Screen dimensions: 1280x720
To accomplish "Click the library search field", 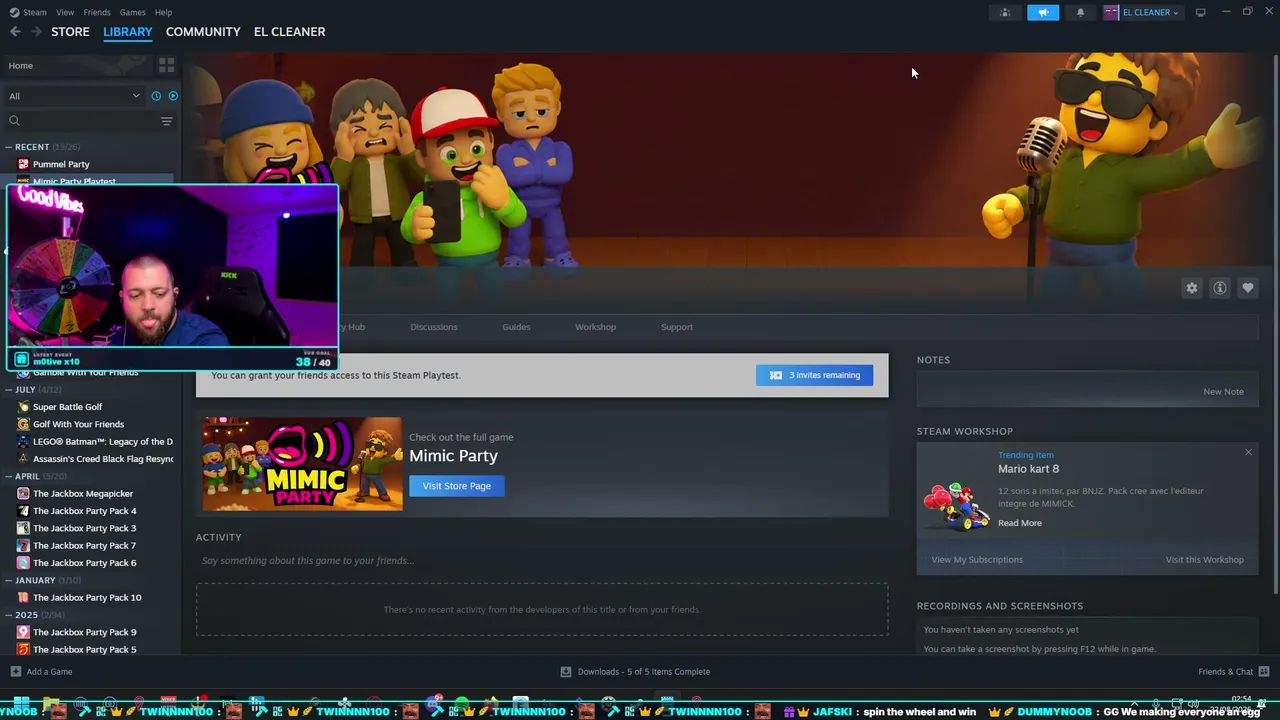I will click(82, 121).
